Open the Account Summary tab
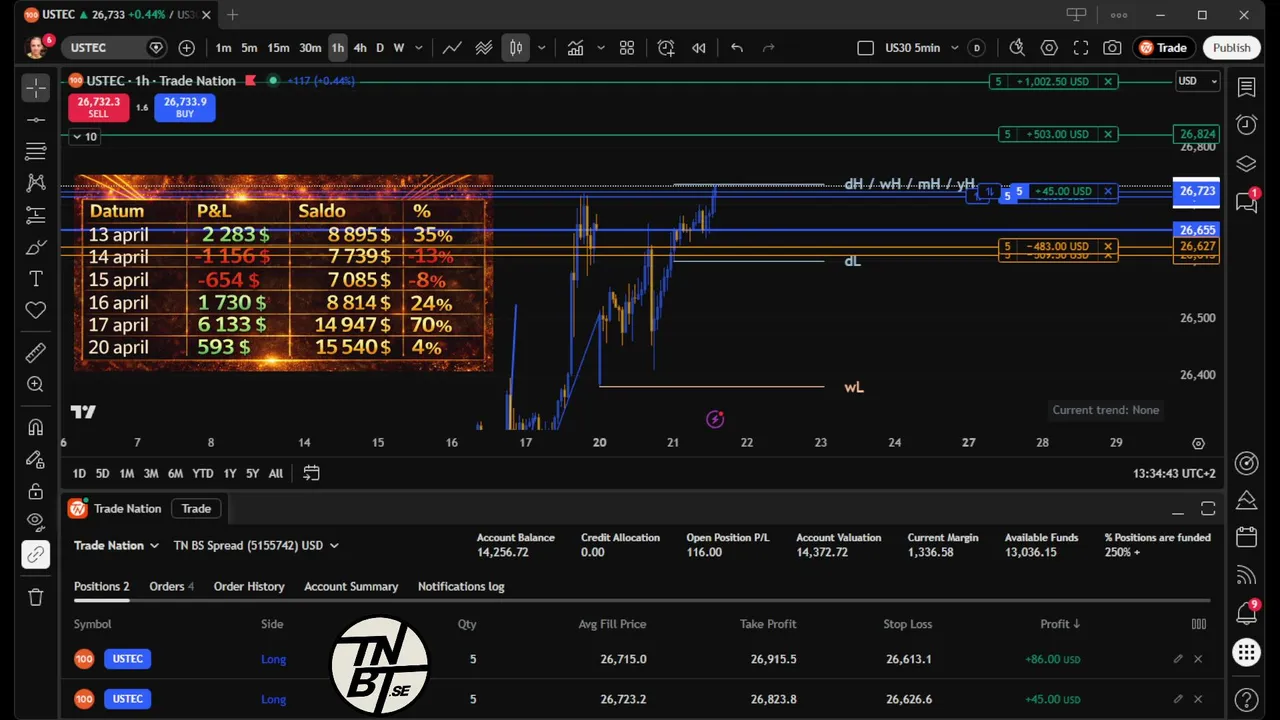The width and height of the screenshot is (1280, 720). click(x=351, y=587)
